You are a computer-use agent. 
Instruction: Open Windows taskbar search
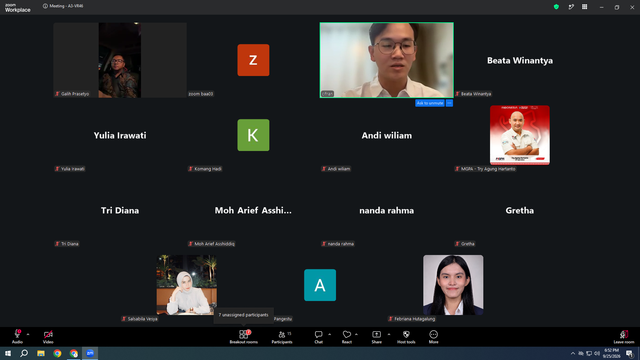point(24,353)
